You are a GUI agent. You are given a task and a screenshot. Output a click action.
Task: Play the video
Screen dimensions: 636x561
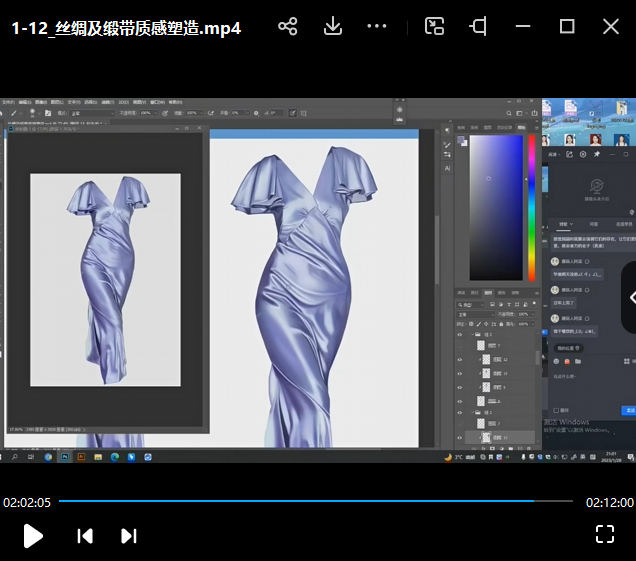[33, 536]
